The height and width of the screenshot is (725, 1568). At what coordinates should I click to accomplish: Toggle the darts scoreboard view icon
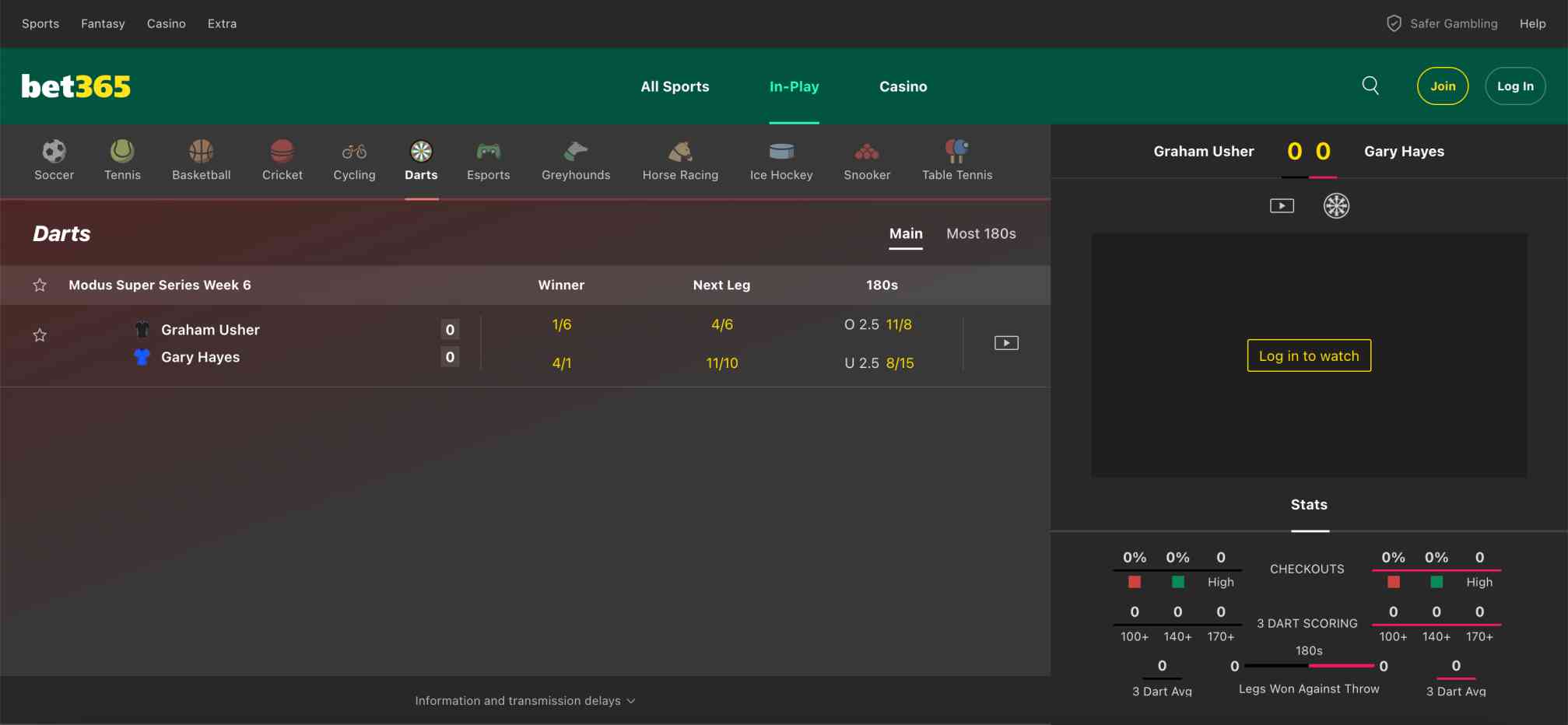tap(1336, 205)
